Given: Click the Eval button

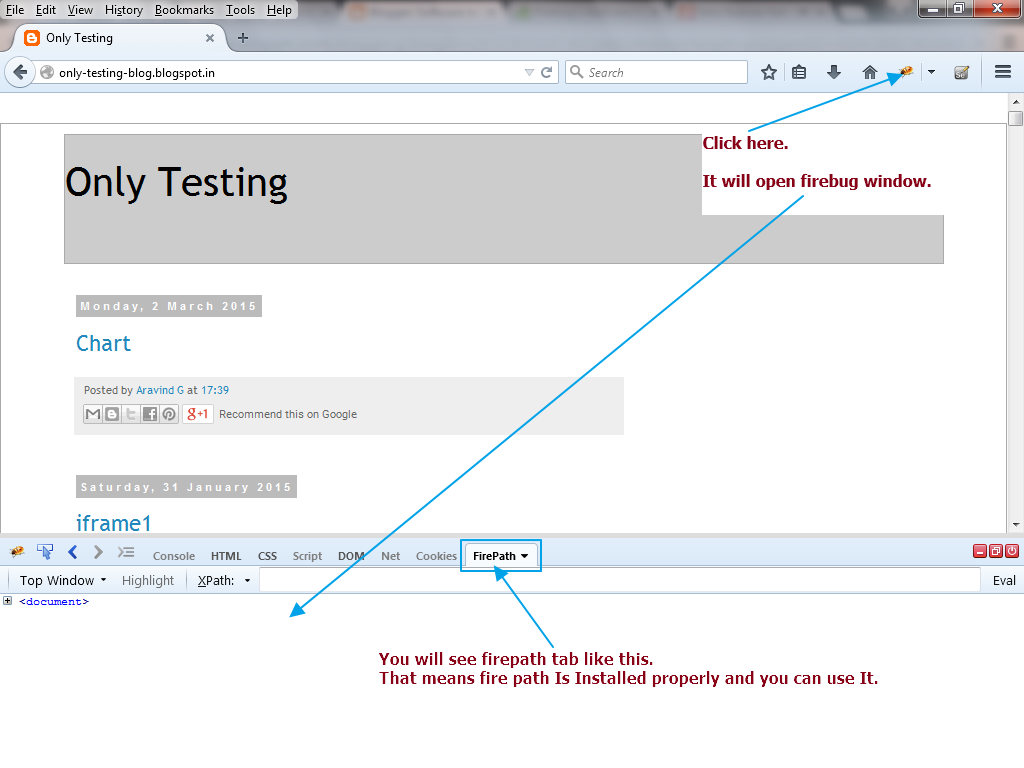Looking at the screenshot, I should 1003,579.
